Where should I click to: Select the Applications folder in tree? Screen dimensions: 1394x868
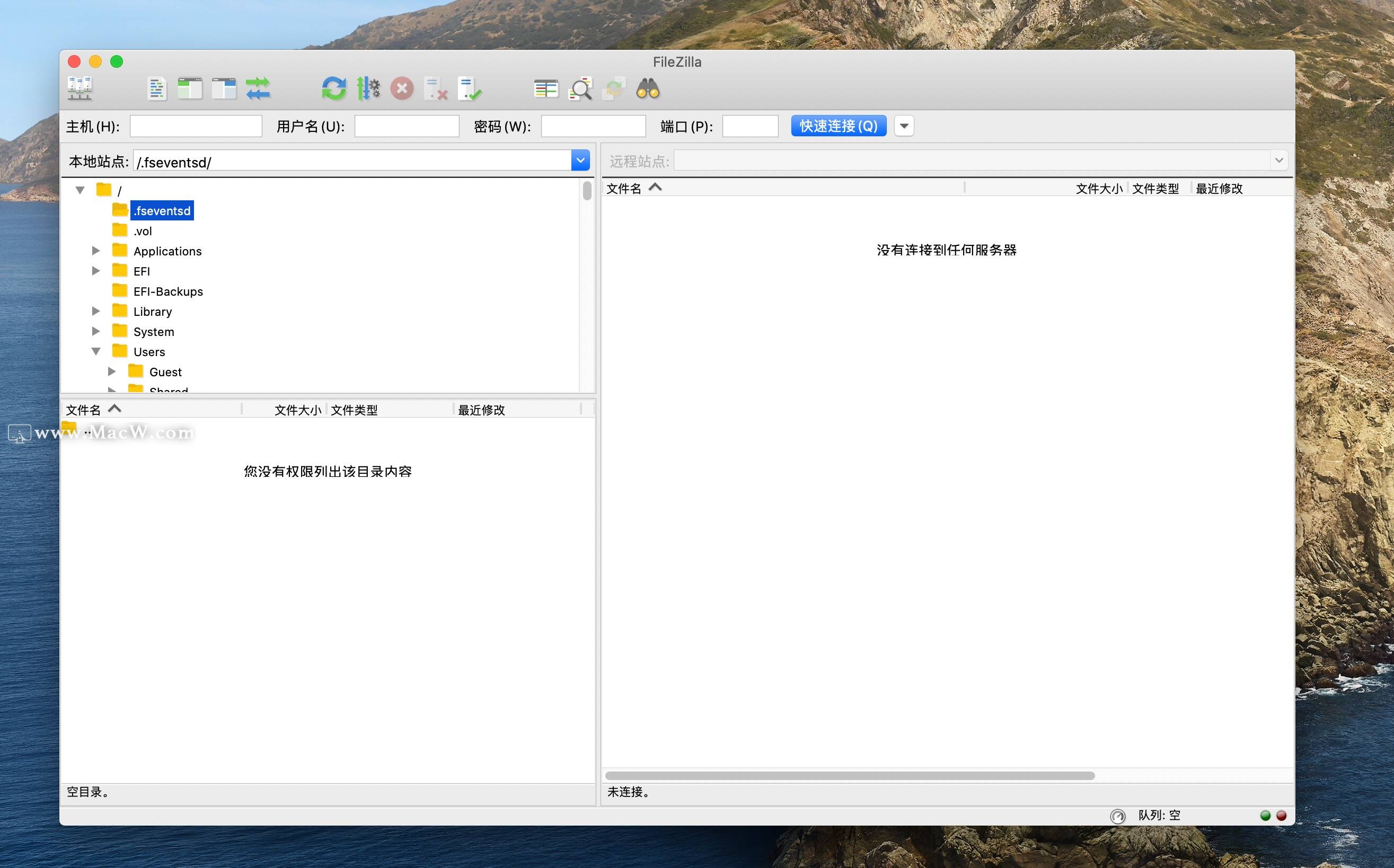pyautogui.click(x=167, y=251)
